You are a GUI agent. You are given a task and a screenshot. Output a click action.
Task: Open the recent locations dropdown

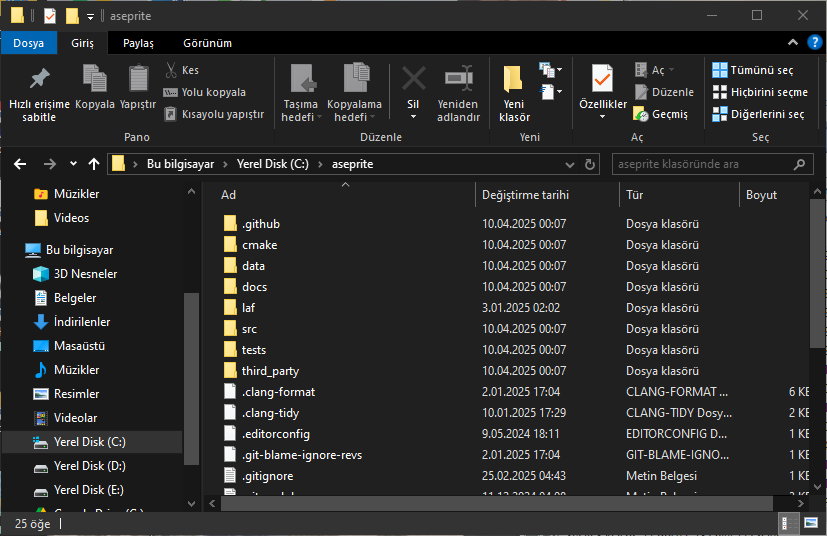pyautogui.click(x=73, y=164)
